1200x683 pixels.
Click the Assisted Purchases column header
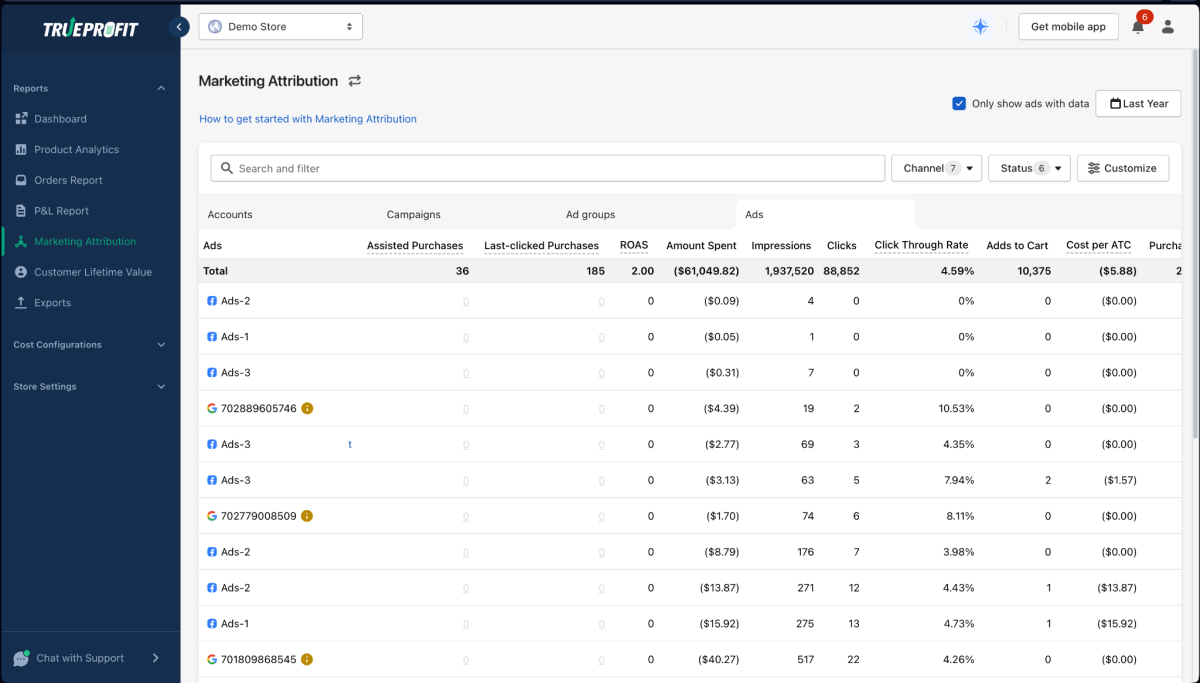pyautogui.click(x=415, y=245)
